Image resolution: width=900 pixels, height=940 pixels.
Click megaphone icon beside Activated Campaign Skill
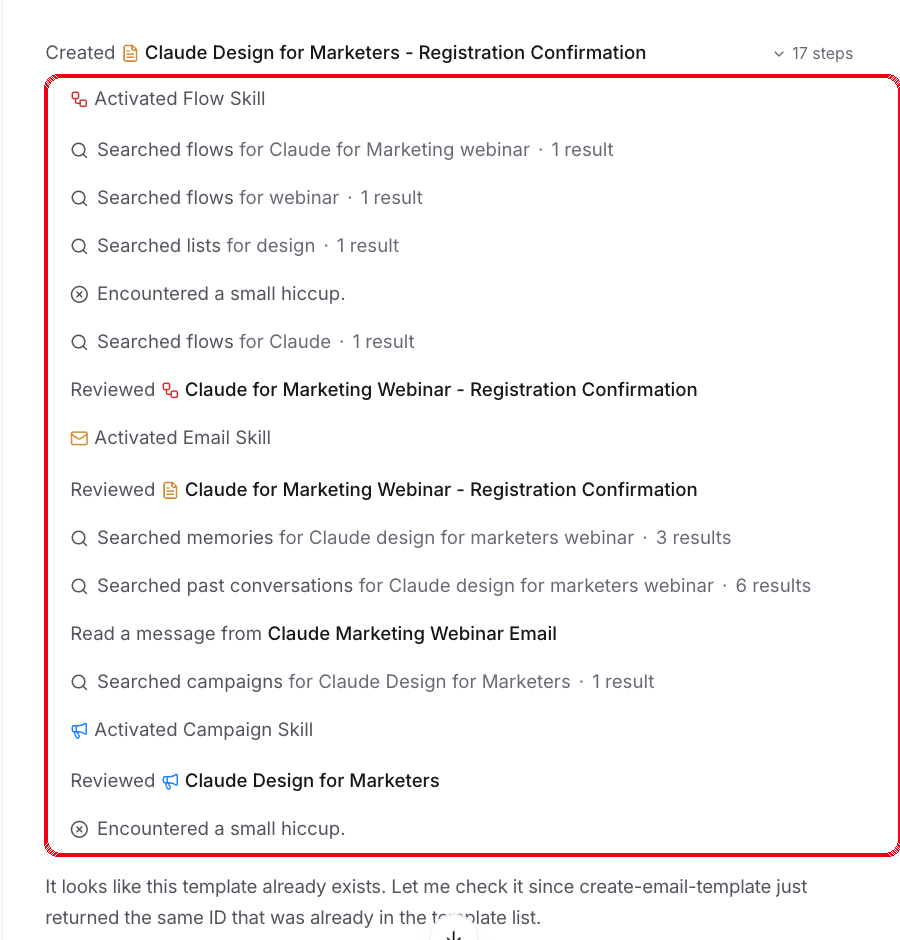click(x=79, y=730)
